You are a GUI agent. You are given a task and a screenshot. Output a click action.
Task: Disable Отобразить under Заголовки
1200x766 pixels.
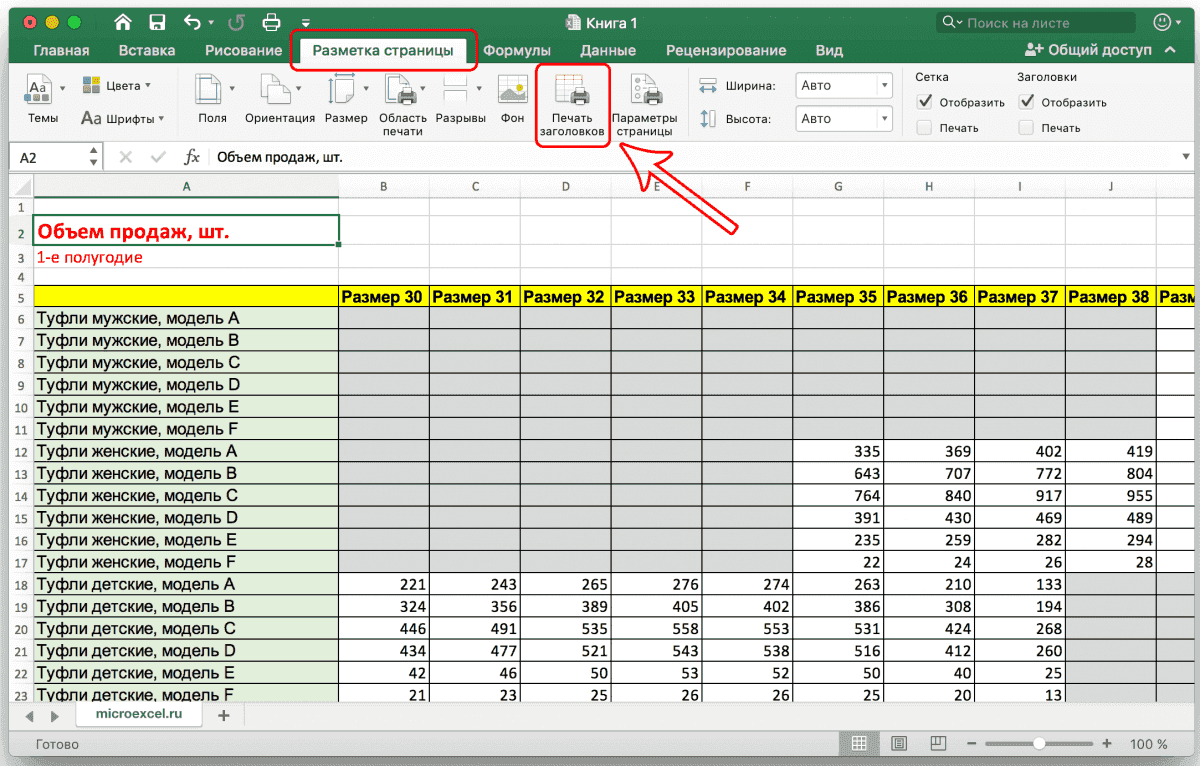1026,102
